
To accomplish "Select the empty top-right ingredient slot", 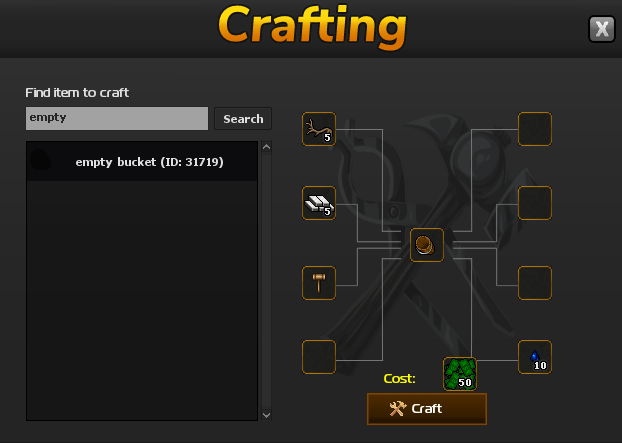I will click(x=535, y=129).
